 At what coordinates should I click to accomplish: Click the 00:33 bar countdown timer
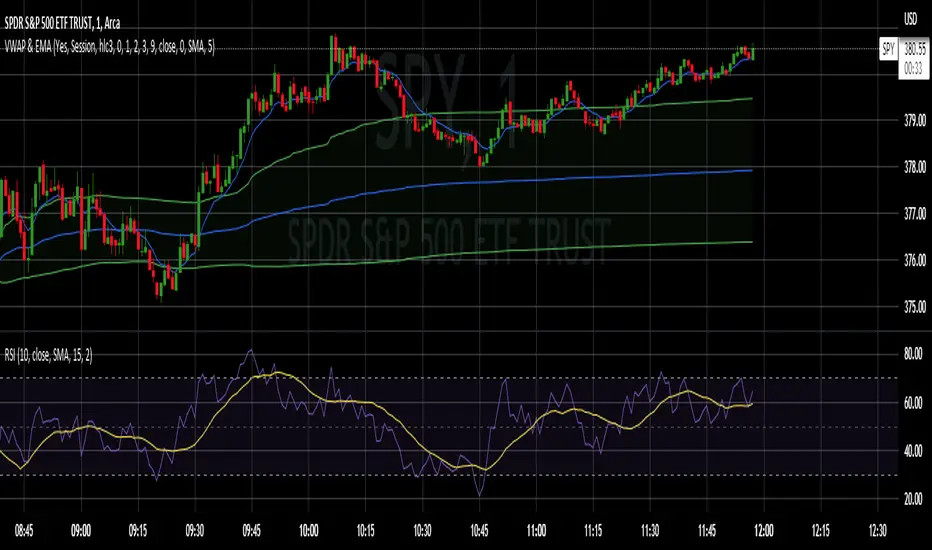914,69
